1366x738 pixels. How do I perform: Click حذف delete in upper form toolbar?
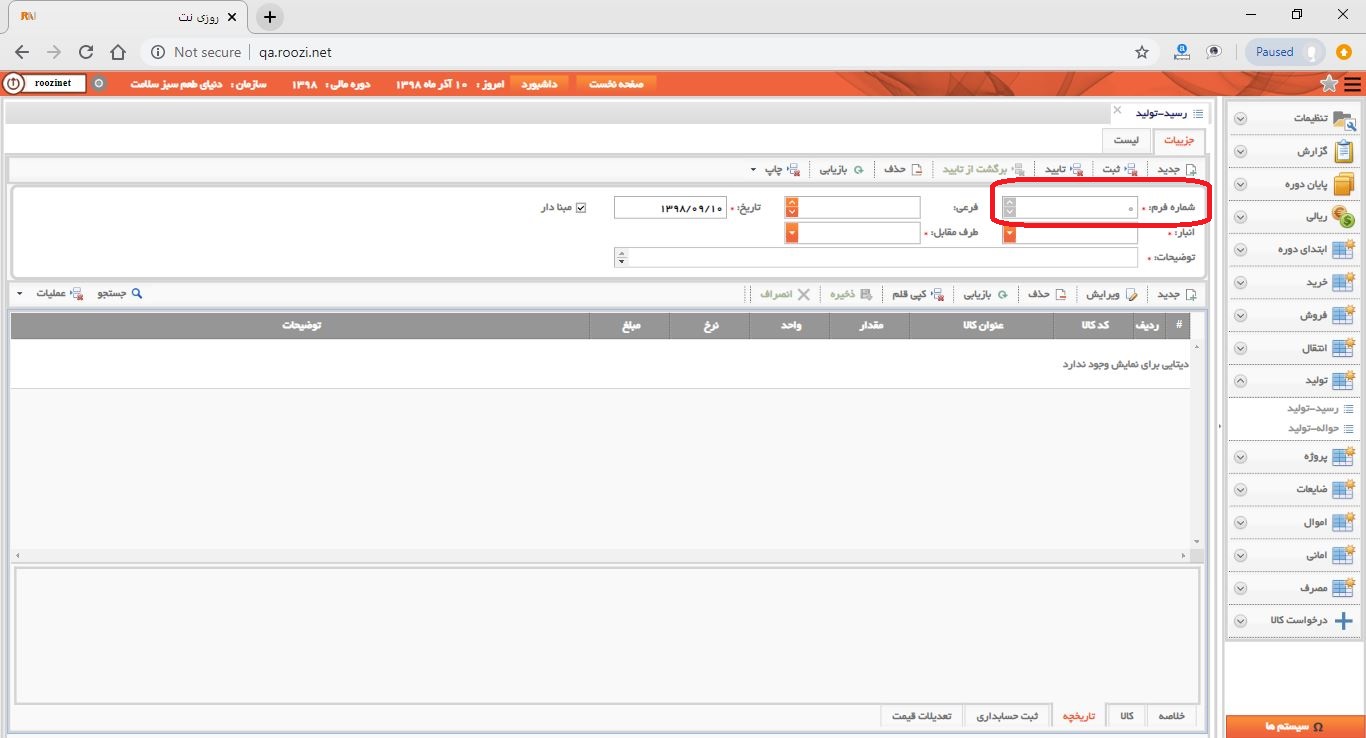point(902,169)
